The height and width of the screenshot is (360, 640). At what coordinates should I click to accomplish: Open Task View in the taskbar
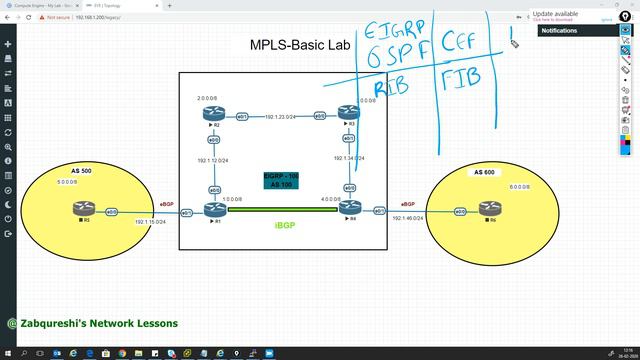coord(40,353)
